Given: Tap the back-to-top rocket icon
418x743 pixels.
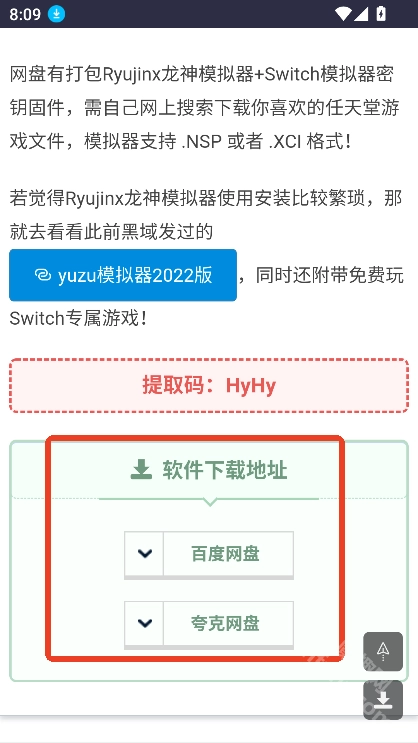Looking at the screenshot, I should (x=383, y=651).
